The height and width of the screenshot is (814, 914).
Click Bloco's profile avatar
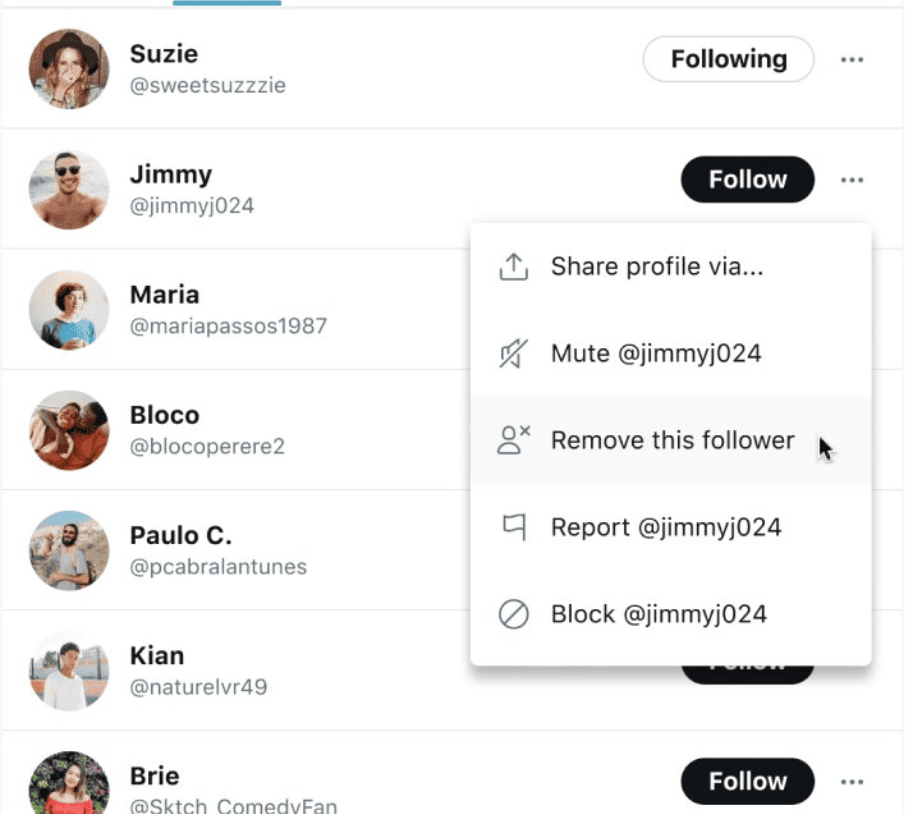[69, 430]
